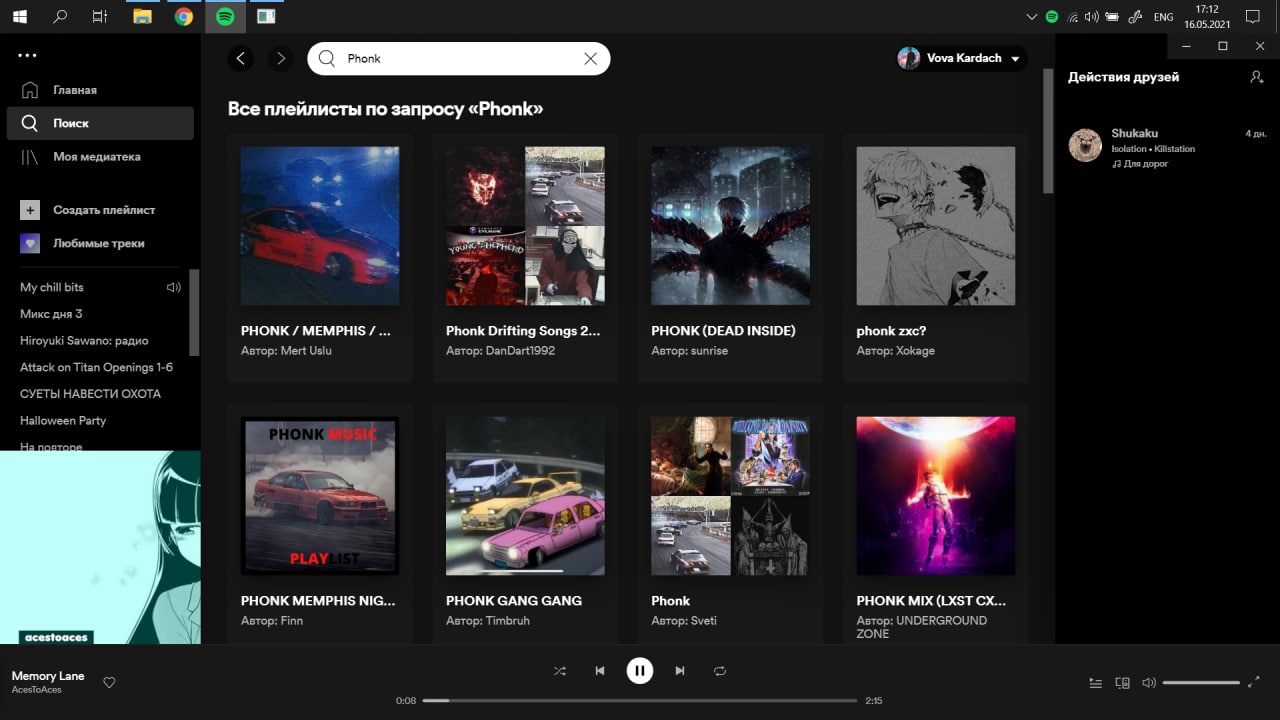The height and width of the screenshot is (720, 1280).
Task: Click the Memory Lane track title
Action: coord(48,676)
